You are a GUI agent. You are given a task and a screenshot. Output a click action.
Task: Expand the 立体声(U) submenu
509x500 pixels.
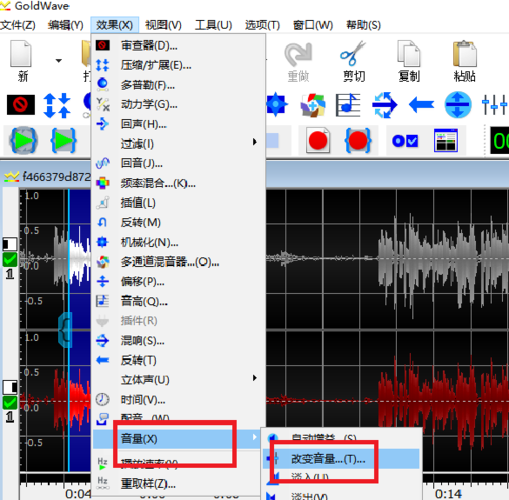click(178, 380)
